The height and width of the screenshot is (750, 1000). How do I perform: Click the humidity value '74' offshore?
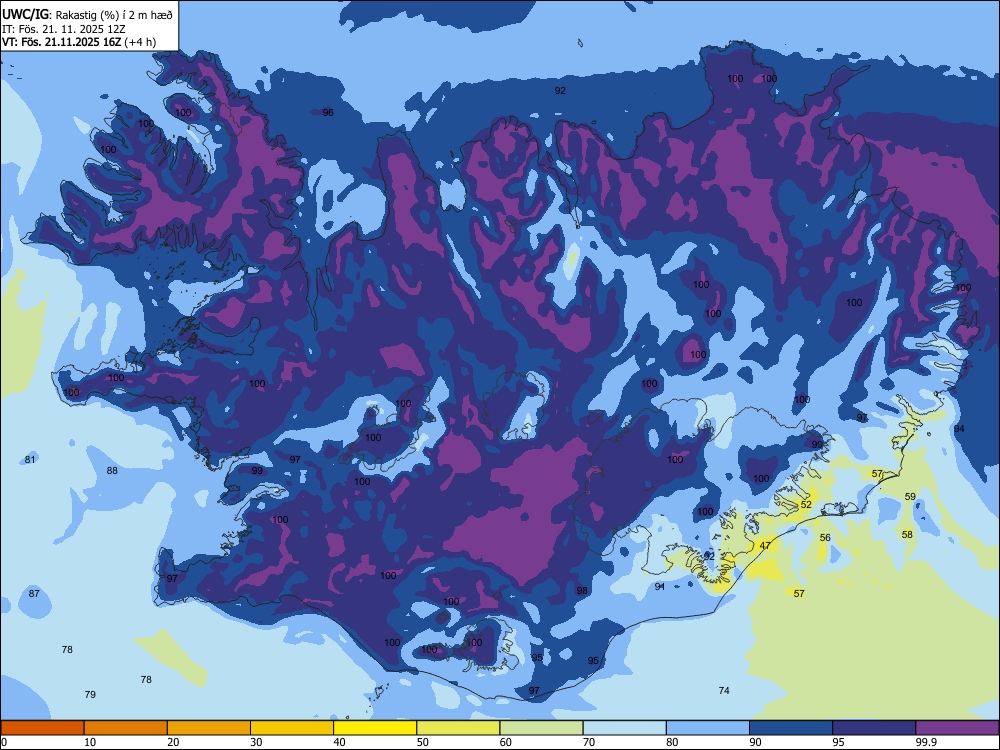click(724, 691)
